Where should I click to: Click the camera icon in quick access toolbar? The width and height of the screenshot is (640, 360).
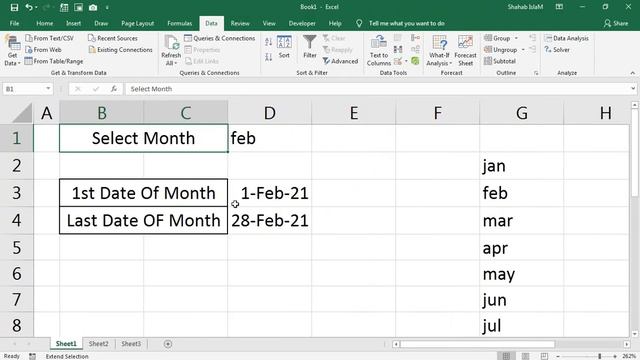click(x=93, y=7)
